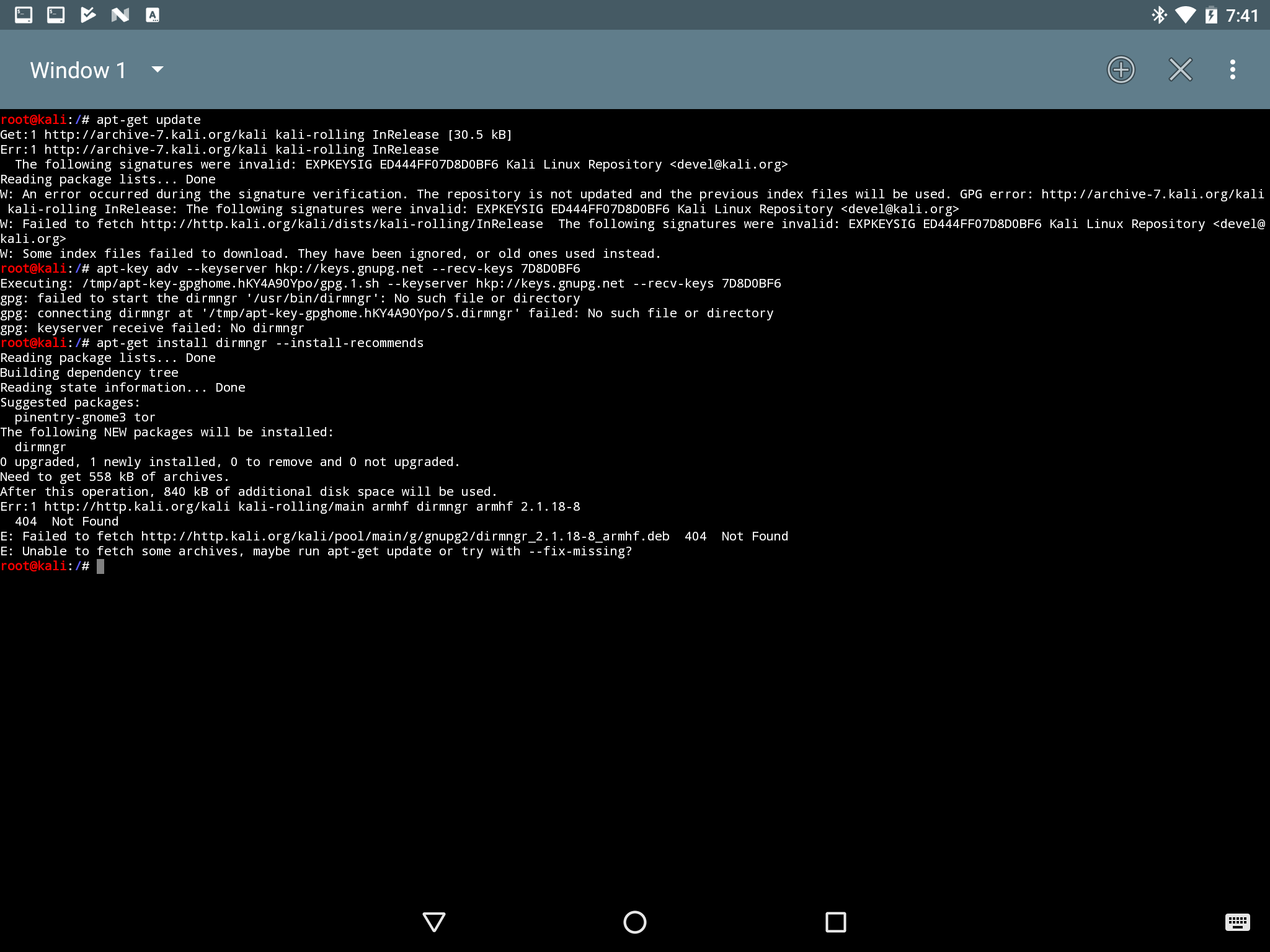Tap the Wi-Fi signal status icon
1270x952 pixels.
[x=1185, y=15]
